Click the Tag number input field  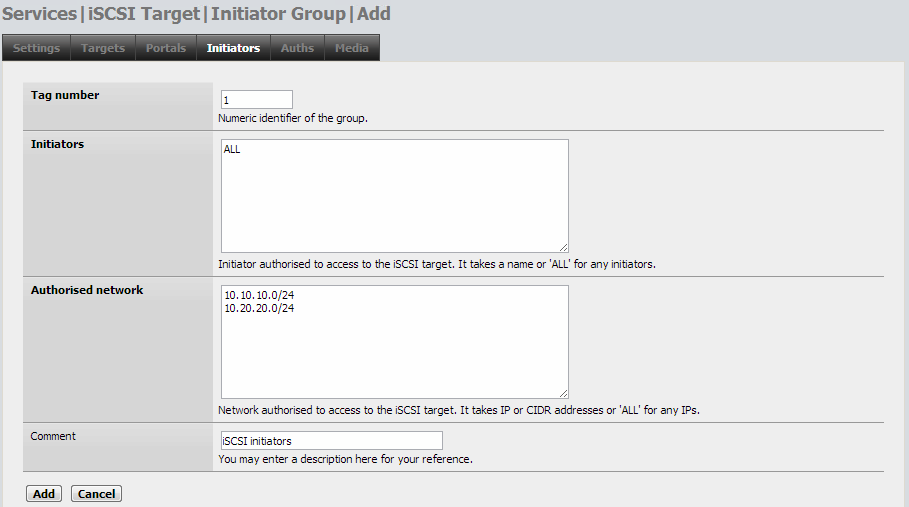257,100
